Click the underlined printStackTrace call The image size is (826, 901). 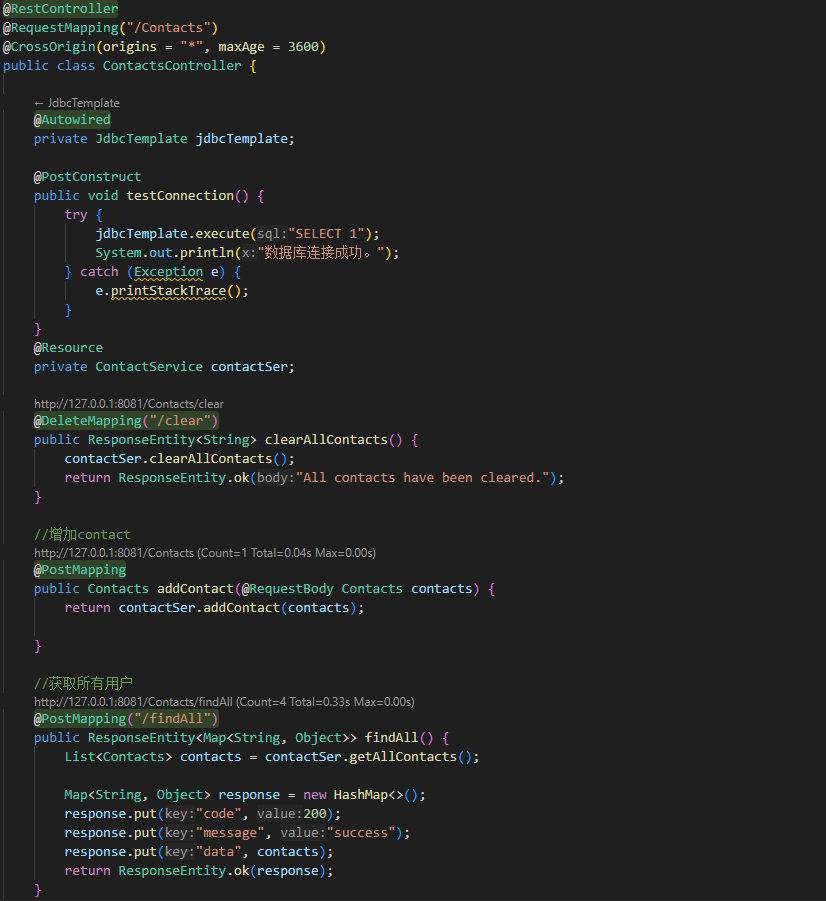tap(171, 291)
